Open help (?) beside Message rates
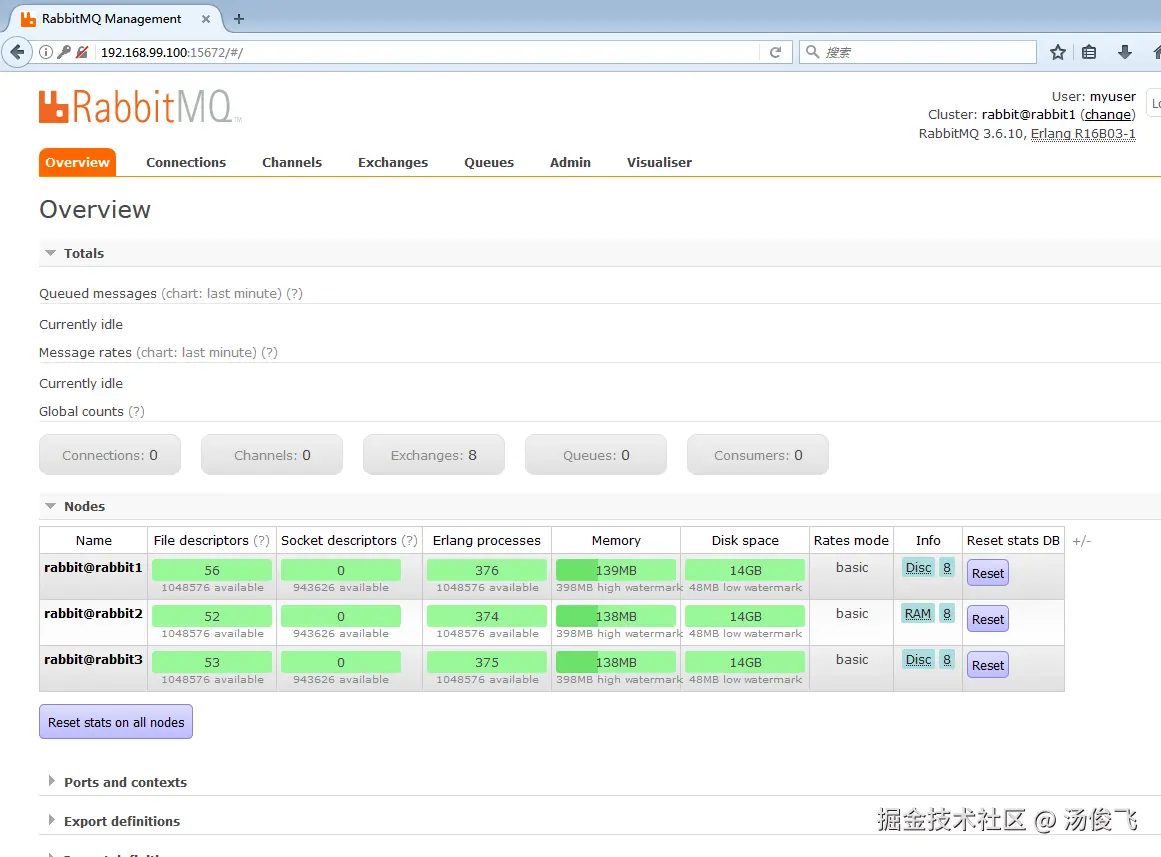 tap(270, 353)
